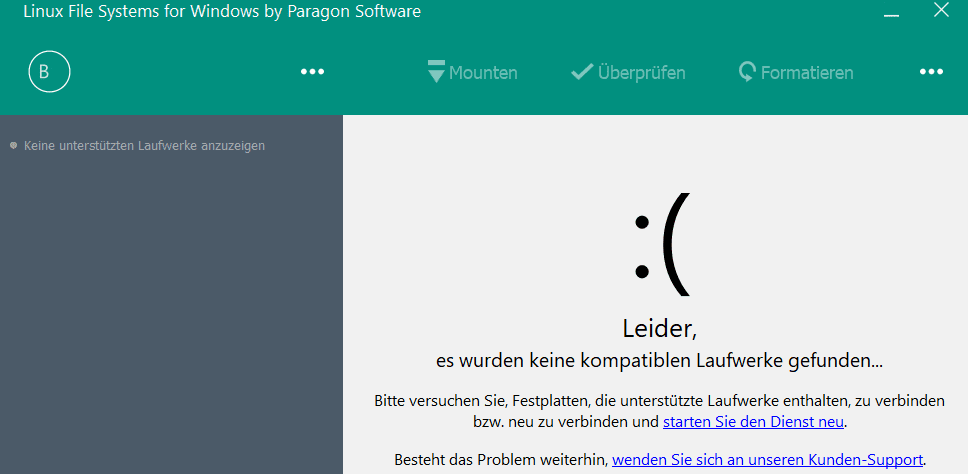Click the Formatieren toolbar button

coord(796,72)
